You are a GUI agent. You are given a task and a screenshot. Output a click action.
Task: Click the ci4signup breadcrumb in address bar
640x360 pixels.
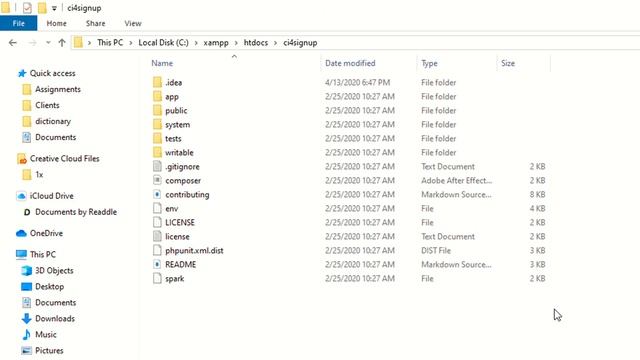[300, 43]
